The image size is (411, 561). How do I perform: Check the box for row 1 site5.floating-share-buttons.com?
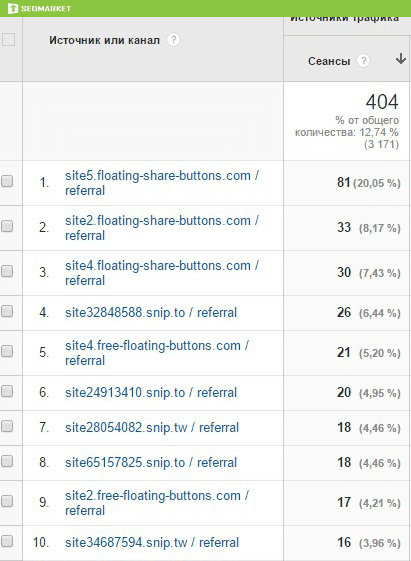click(x=7, y=181)
